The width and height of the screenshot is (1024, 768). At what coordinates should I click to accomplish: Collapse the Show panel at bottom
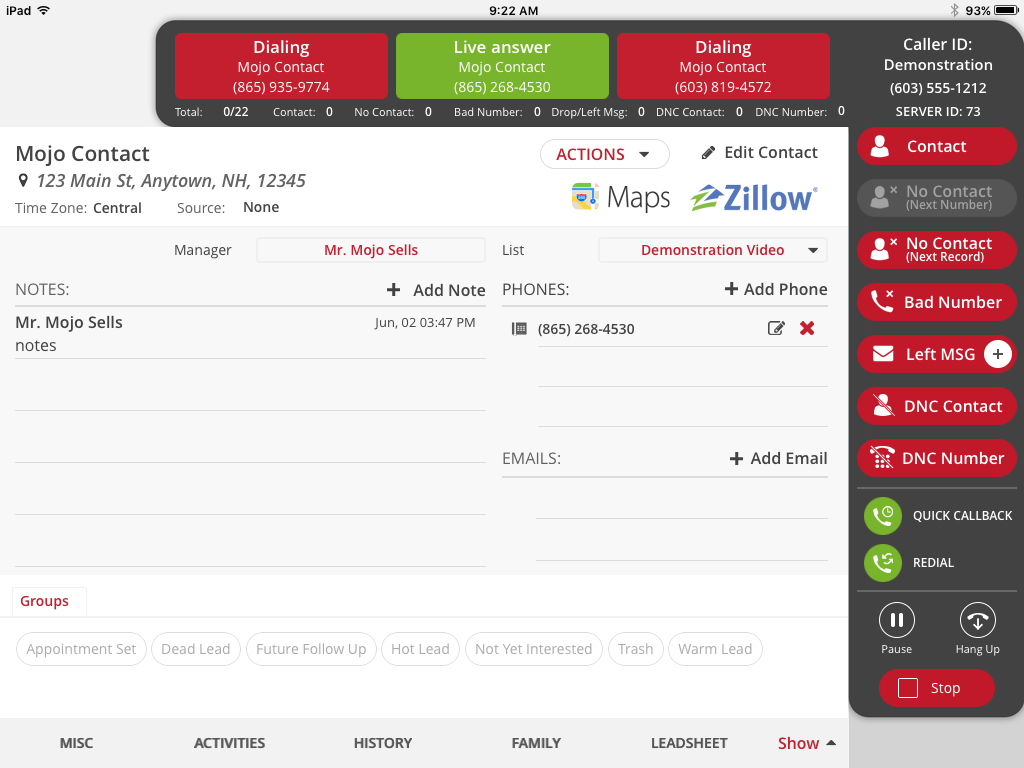pyautogui.click(x=806, y=743)
